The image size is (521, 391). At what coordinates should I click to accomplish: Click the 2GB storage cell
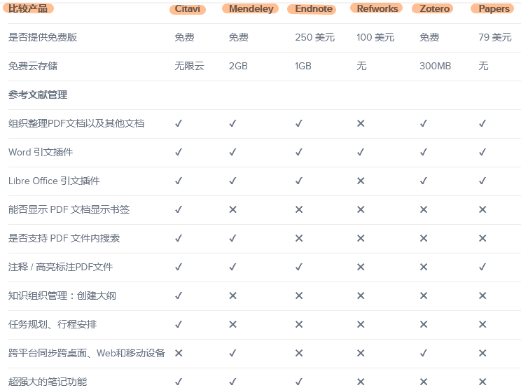pos(238,66)
